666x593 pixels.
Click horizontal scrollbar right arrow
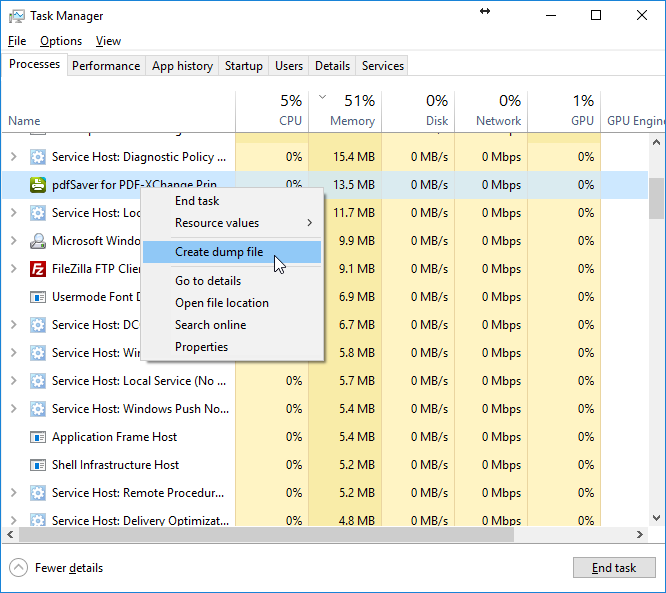[x=640, y=534]
